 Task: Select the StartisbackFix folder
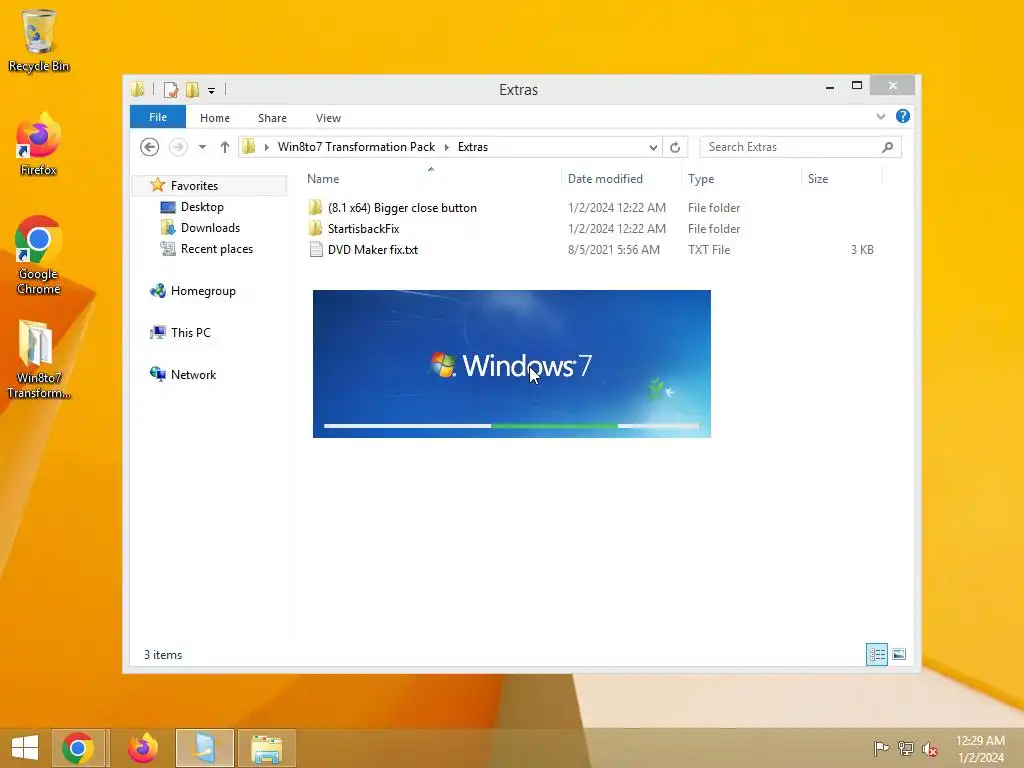tap(364, 229)
